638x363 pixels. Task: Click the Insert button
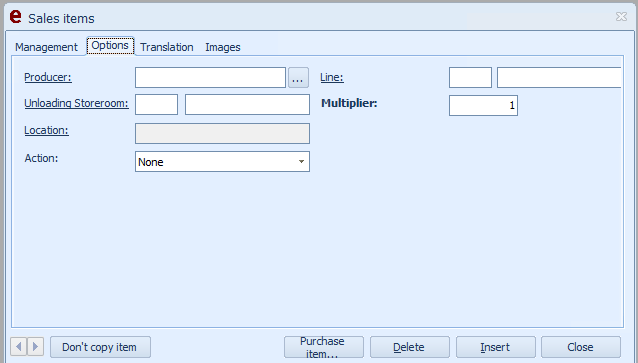[496, 347]
